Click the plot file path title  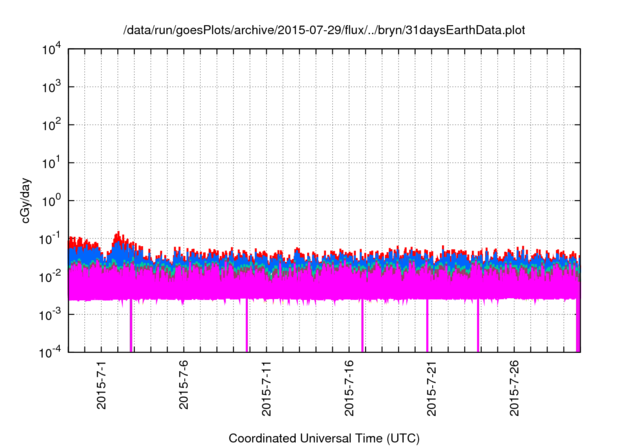coord(324,30)
